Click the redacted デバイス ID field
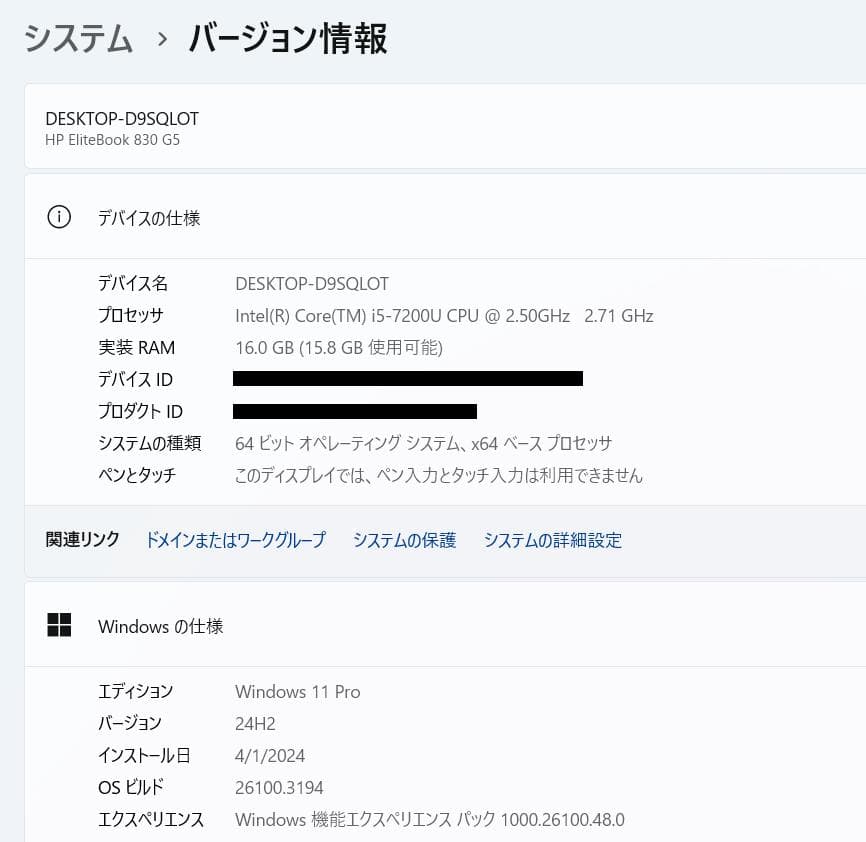Viewport: 866px width, 842px height. click(x=407, y=379)
